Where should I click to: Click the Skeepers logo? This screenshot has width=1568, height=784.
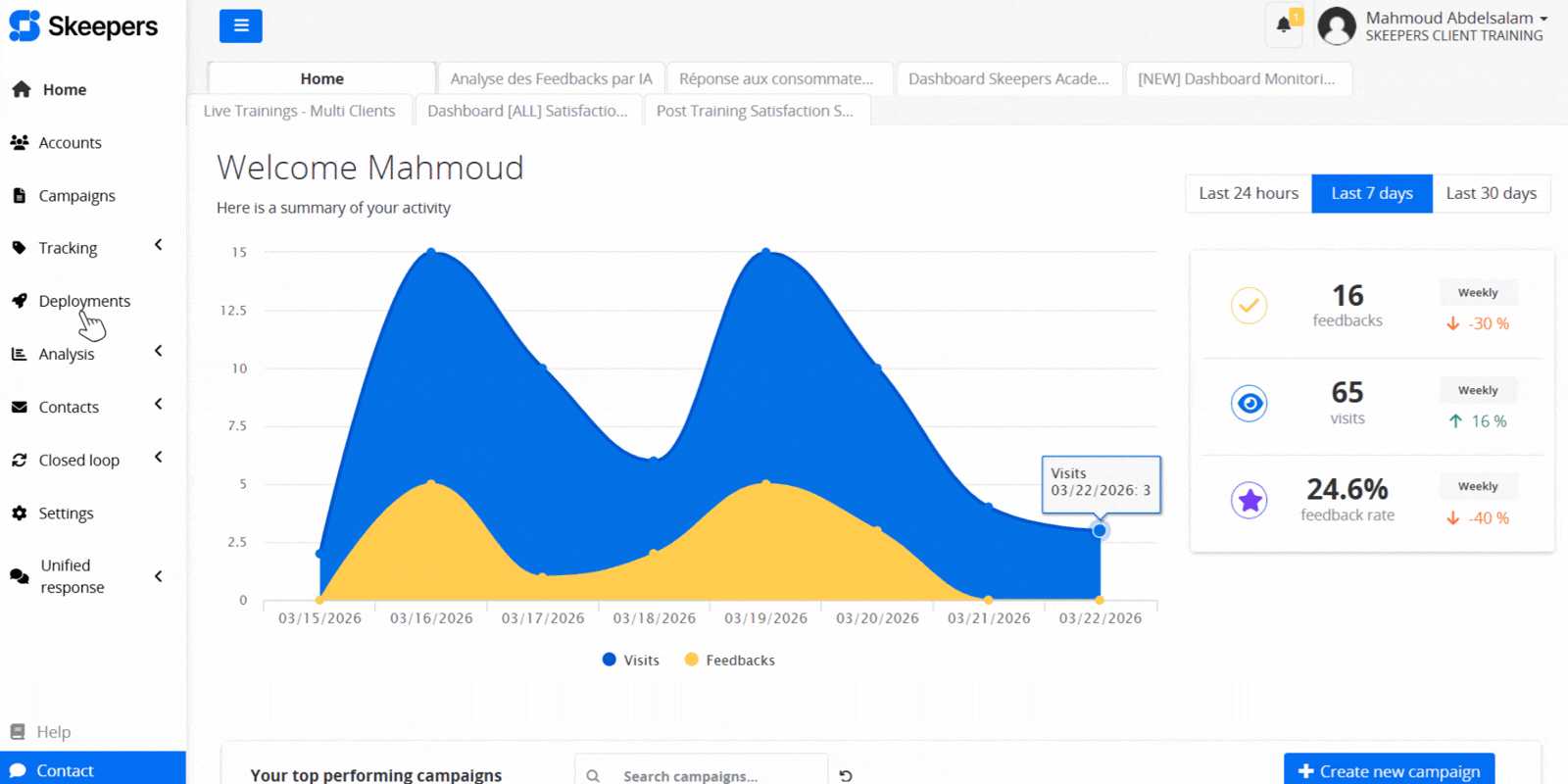coord(83,26)
